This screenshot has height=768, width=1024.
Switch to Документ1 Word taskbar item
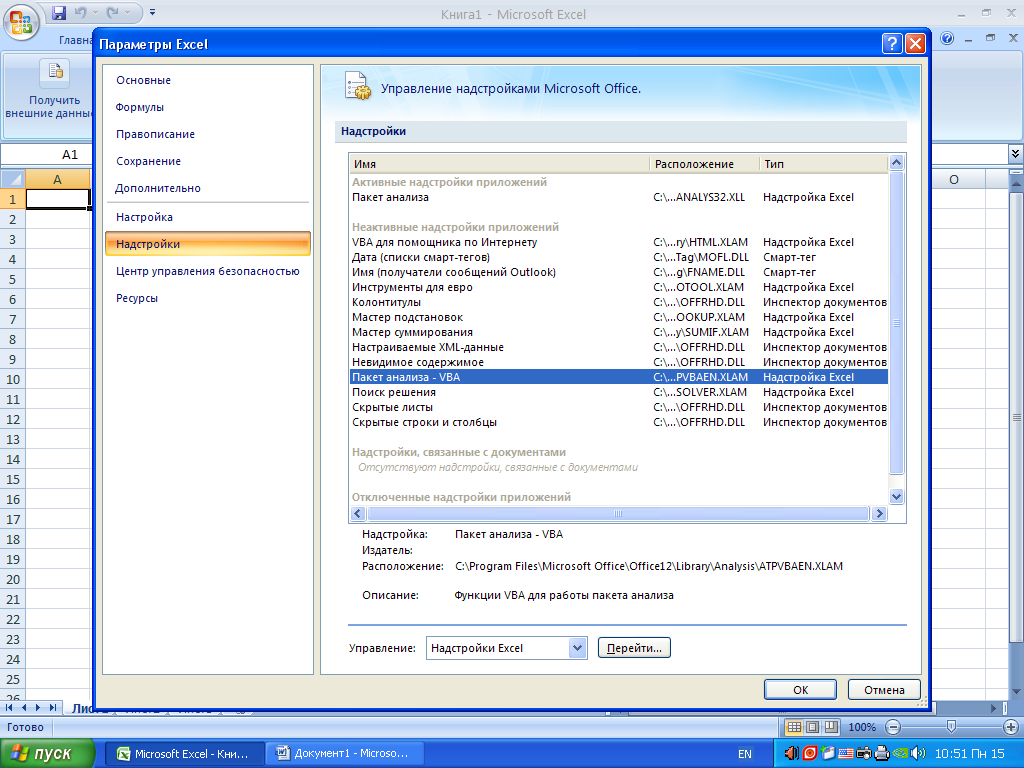coord(345,754)
